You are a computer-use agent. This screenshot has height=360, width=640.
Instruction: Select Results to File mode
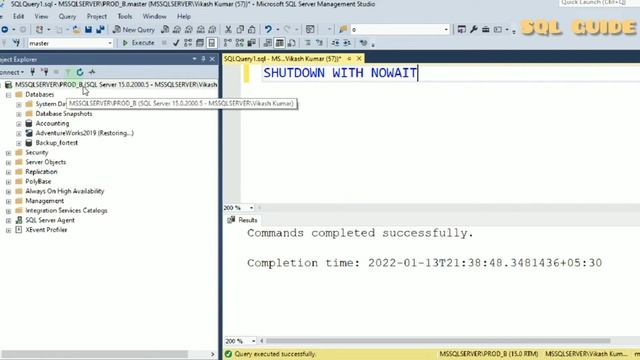pos(291,43)
